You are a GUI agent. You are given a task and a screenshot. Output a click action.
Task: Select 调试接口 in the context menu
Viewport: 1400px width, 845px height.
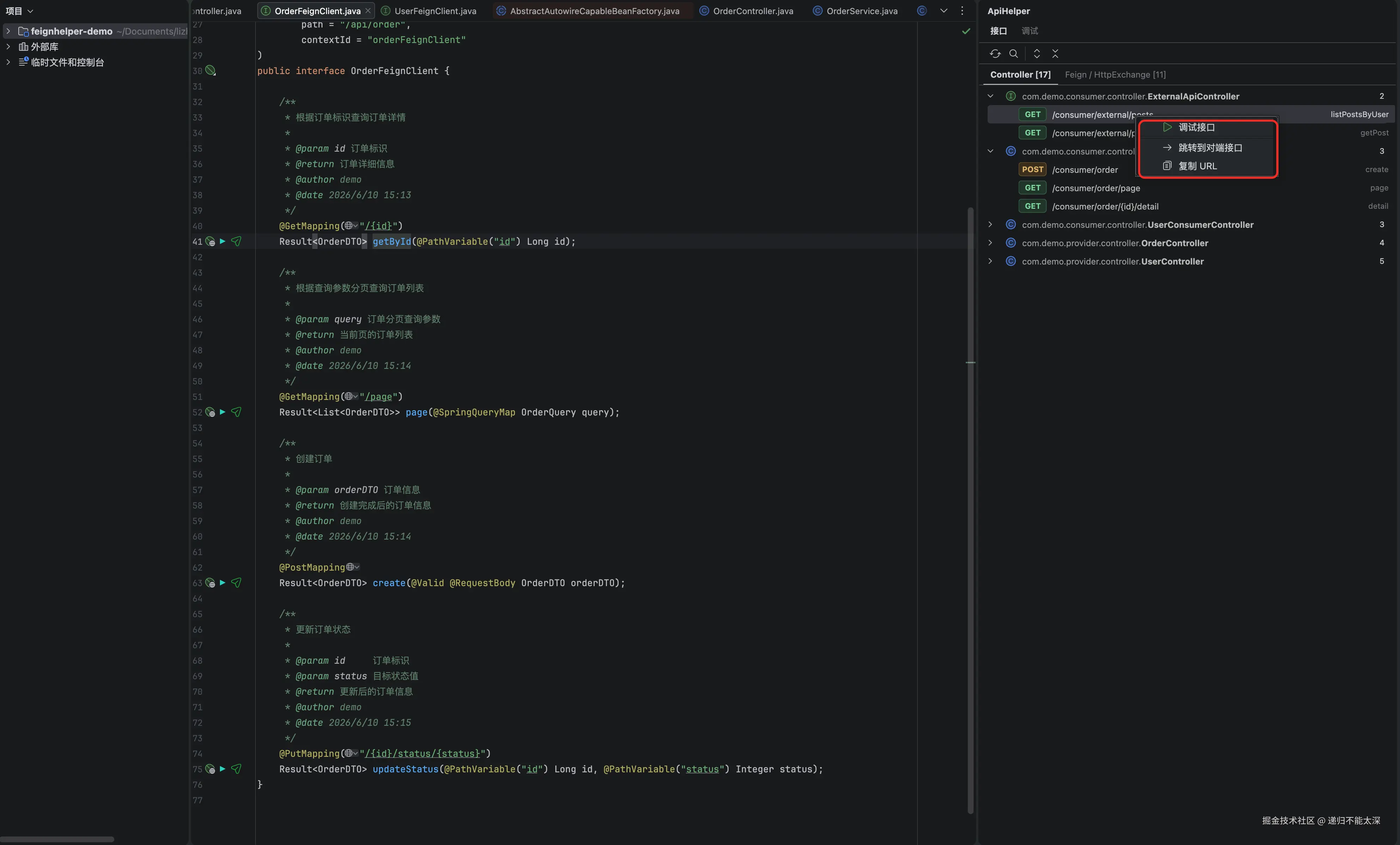(x=1208, y=127)
